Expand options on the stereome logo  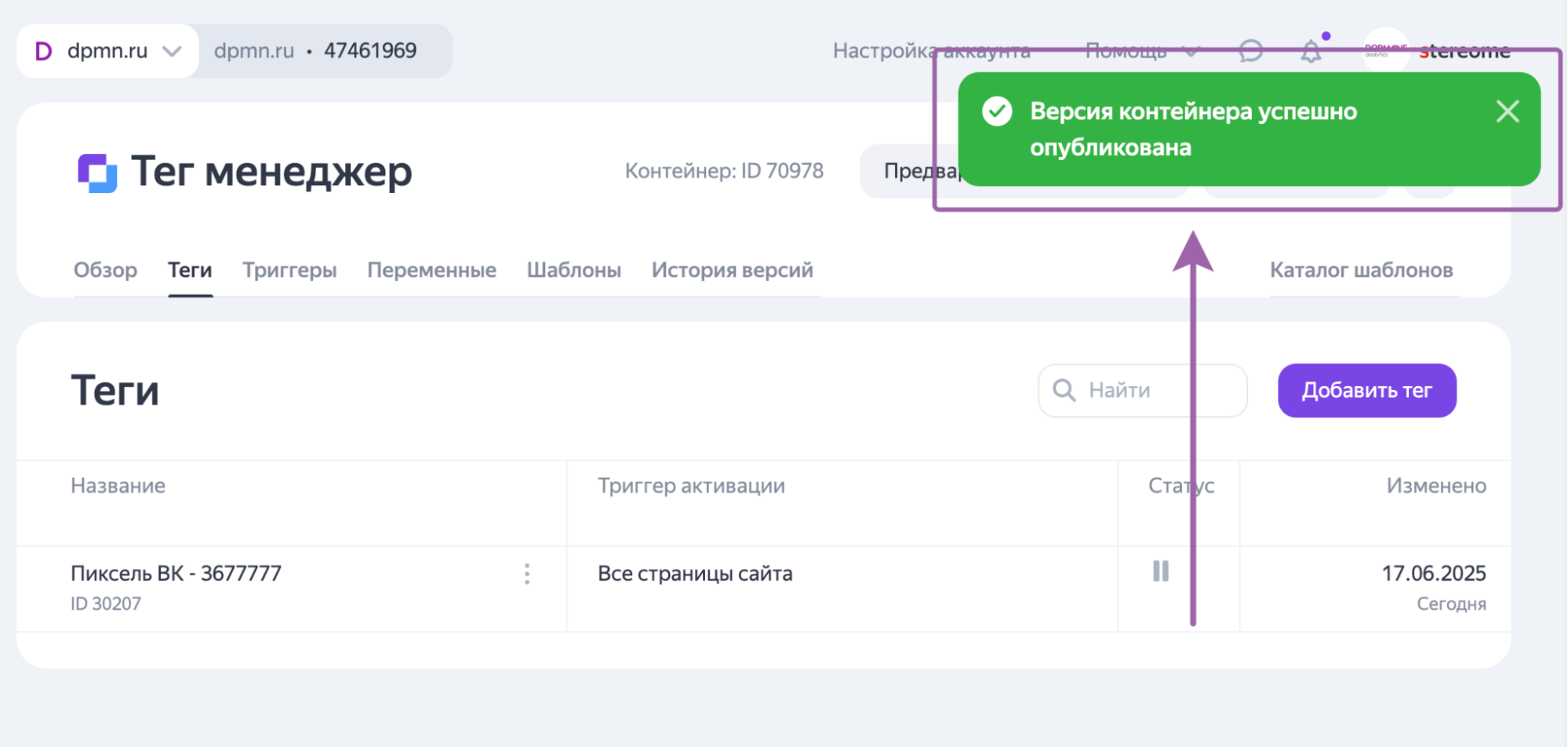(x=1464, y=50)
